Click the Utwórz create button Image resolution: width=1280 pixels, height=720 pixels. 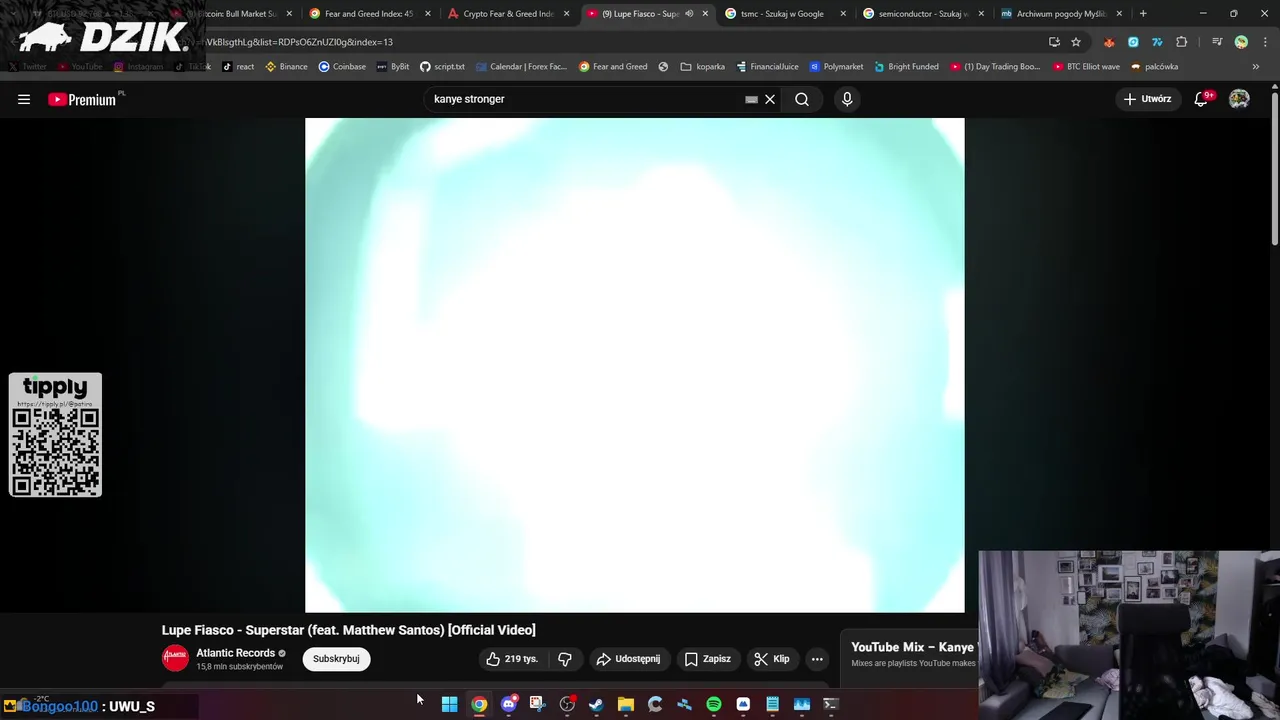coord(1147,99)
